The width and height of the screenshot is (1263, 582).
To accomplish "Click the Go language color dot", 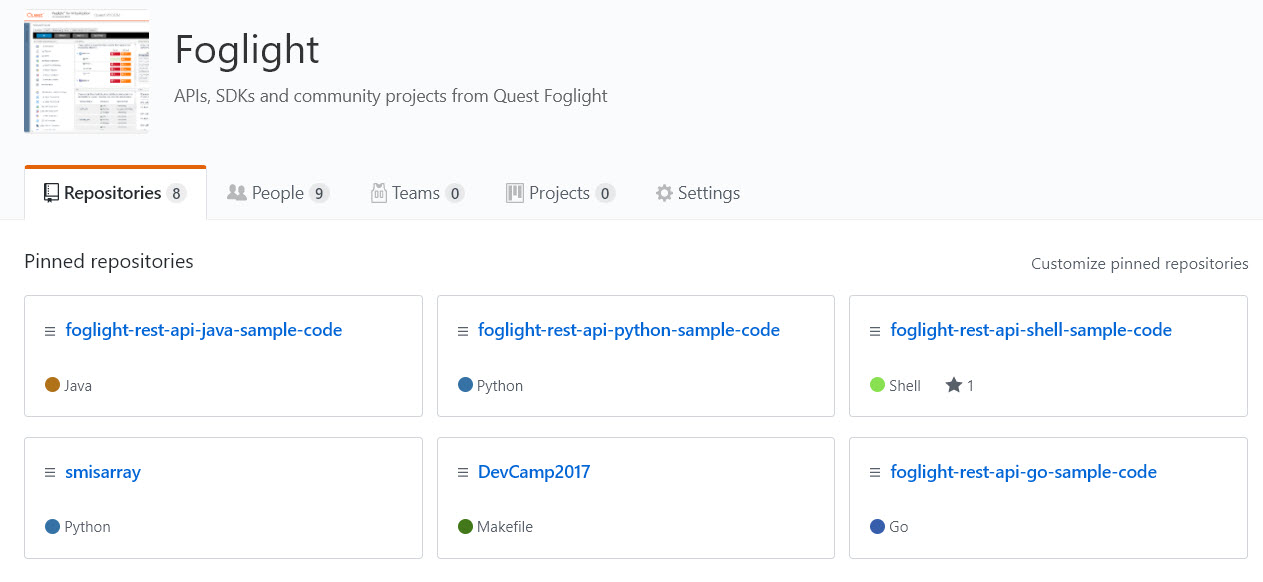I will tap(877, 526).
